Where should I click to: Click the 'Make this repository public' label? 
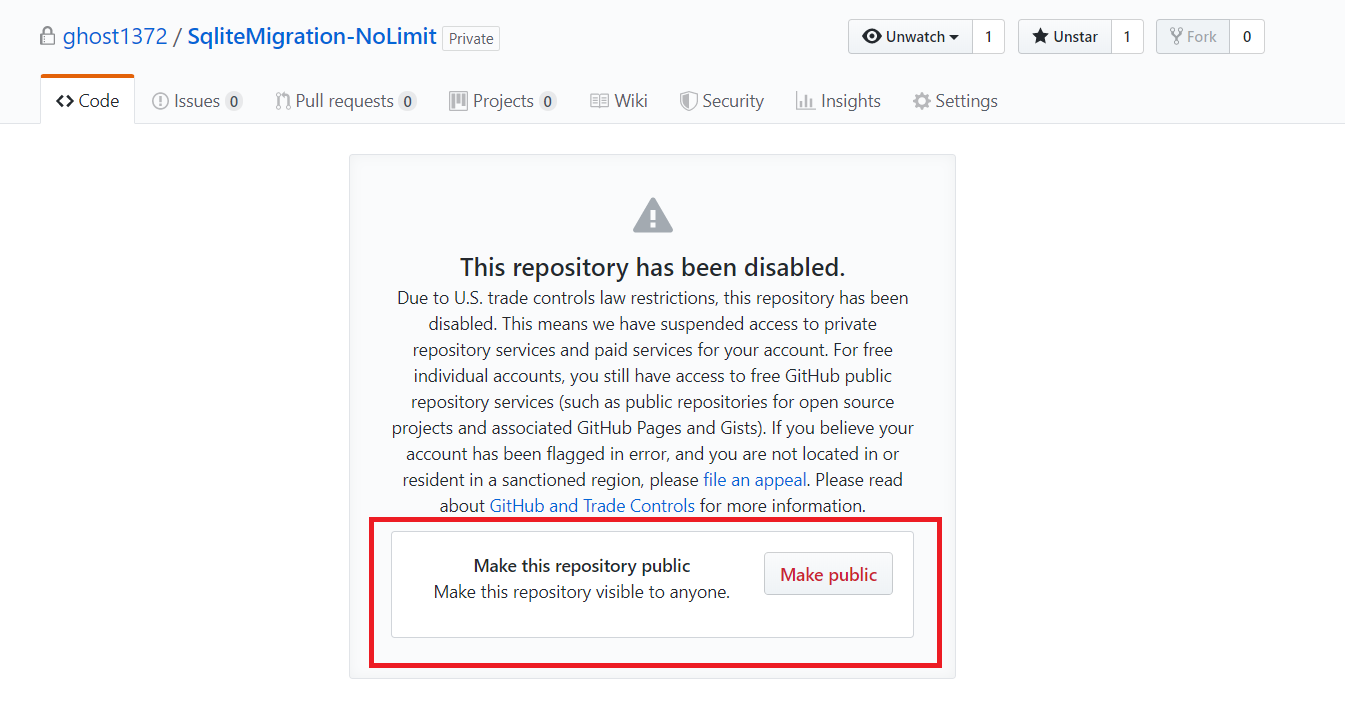click(x=582, y=566)
